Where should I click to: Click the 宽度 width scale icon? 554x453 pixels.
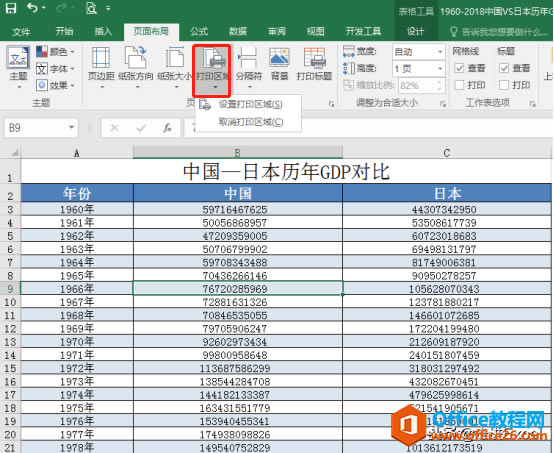click(349, 52)
